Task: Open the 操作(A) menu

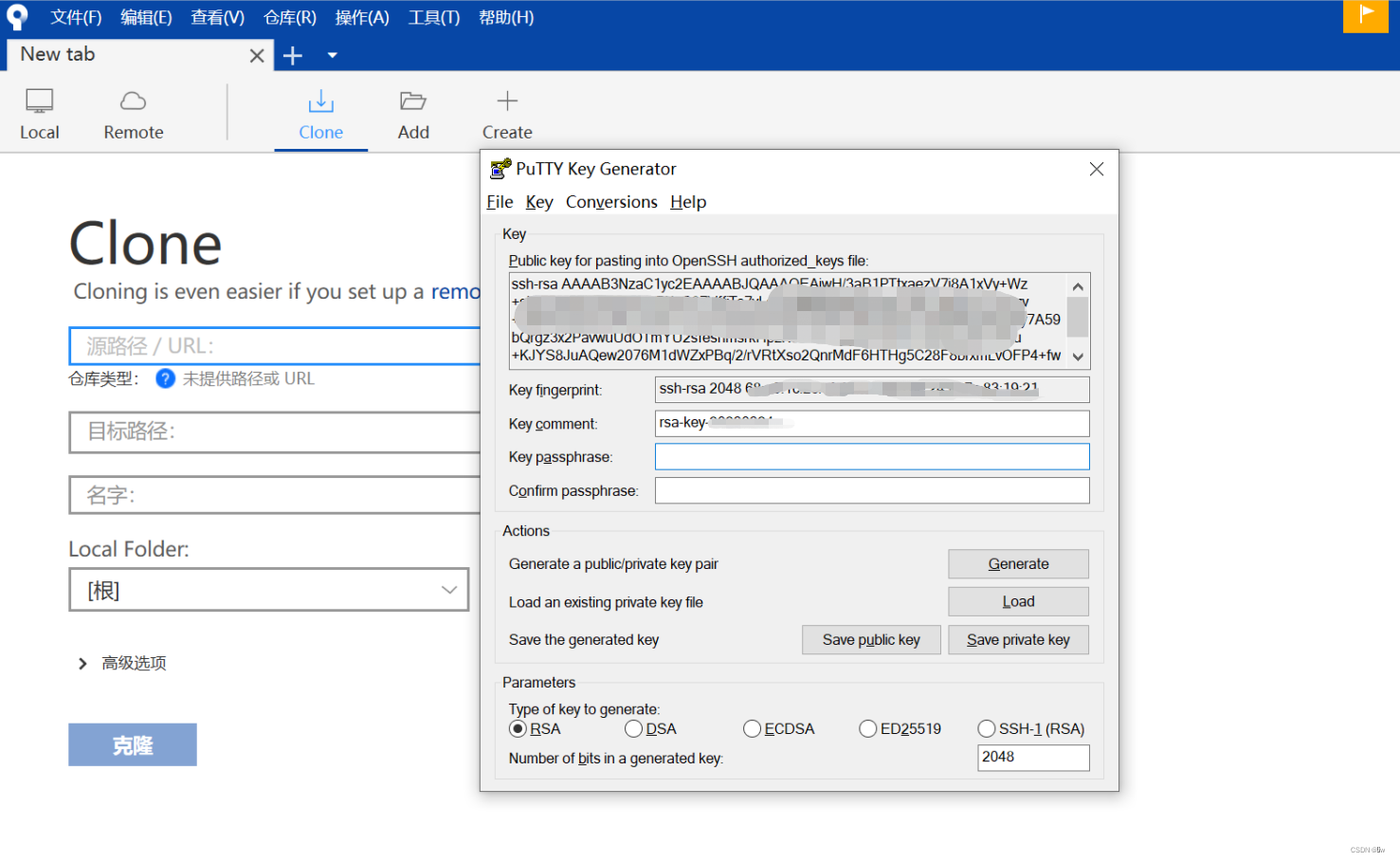Action: click(362, 17)
